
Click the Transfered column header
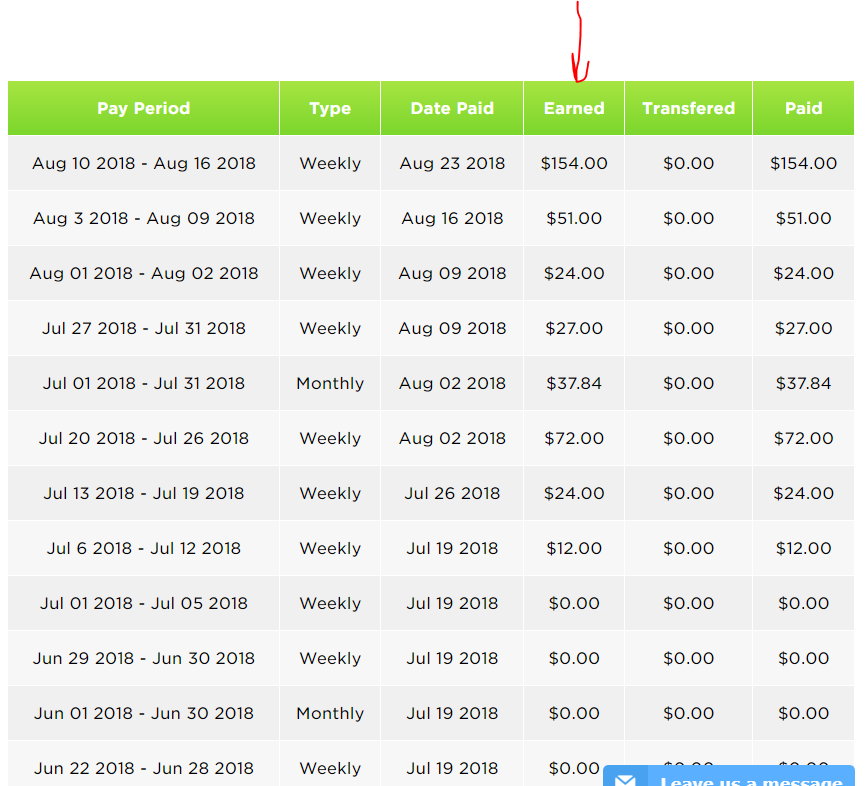click(688, 108)
